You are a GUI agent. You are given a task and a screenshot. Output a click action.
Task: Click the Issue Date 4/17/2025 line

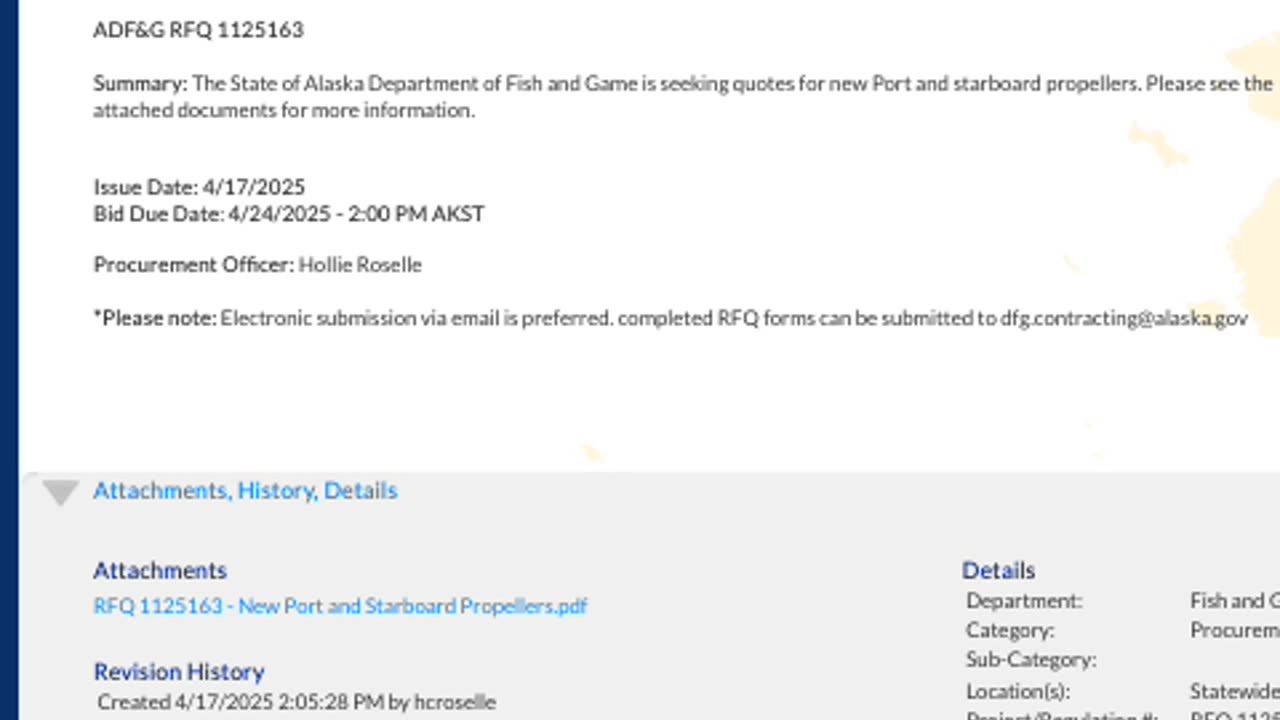pyautogui.click(x=199, y=187)
